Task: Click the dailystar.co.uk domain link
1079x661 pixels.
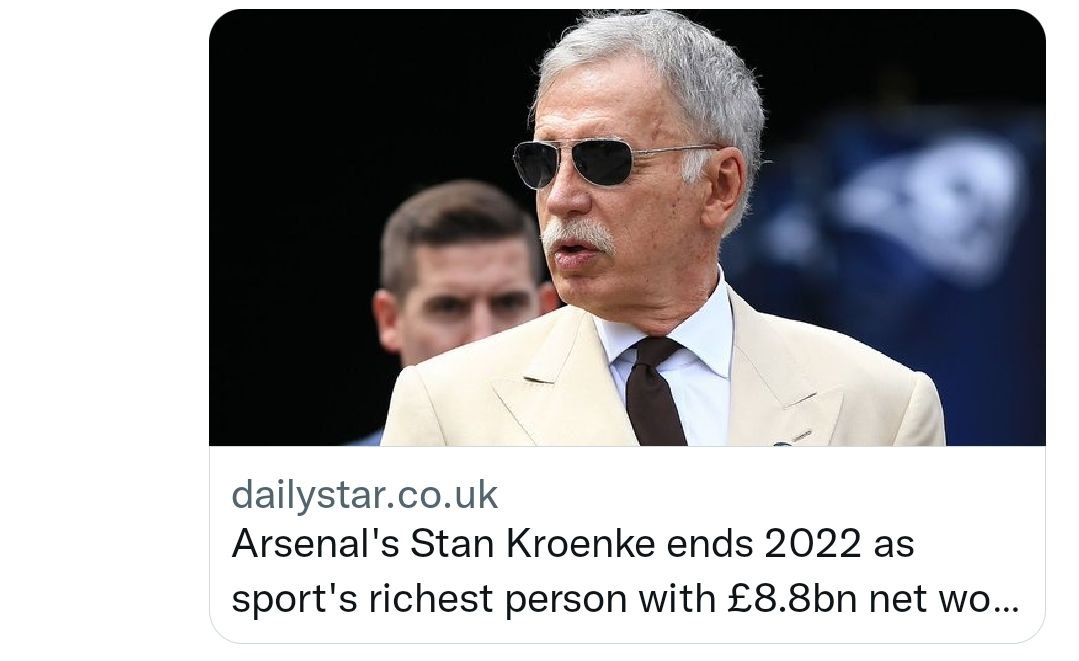Action: [x=364, y=495]
